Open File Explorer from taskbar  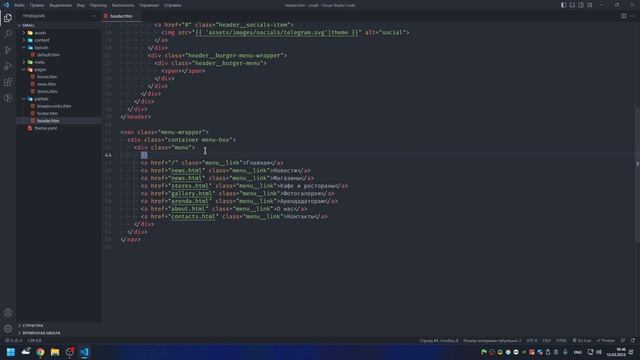pyautogui.click(x=55, y=352)
